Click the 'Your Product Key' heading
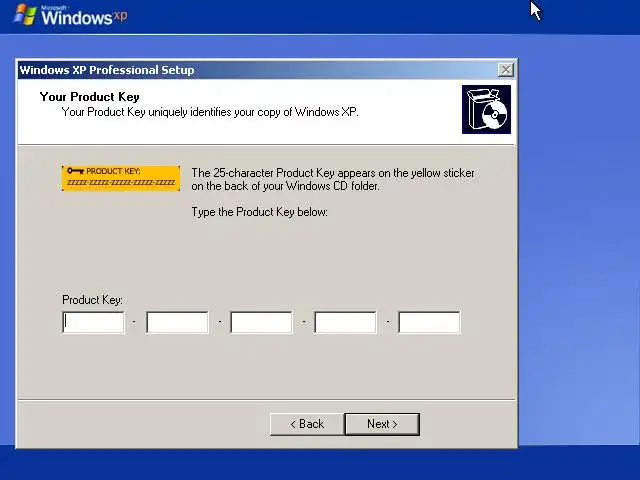 (89, 97)
